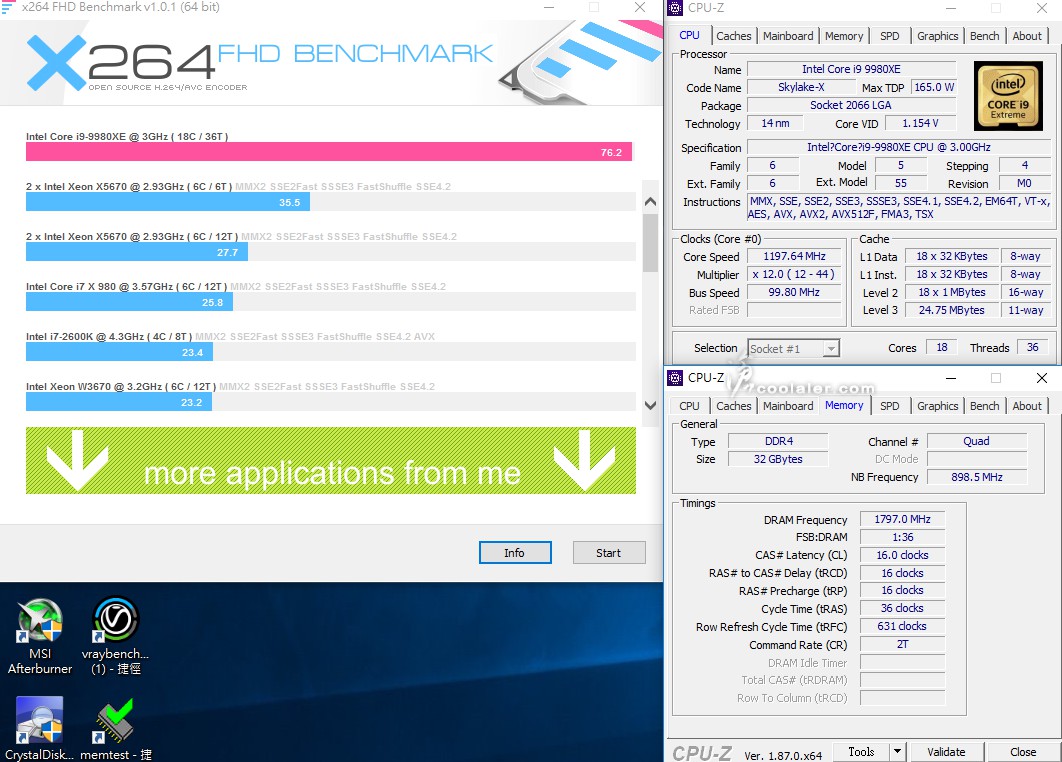Click the Xeon X5670 6C/12T 27.7 result bar

137,252
